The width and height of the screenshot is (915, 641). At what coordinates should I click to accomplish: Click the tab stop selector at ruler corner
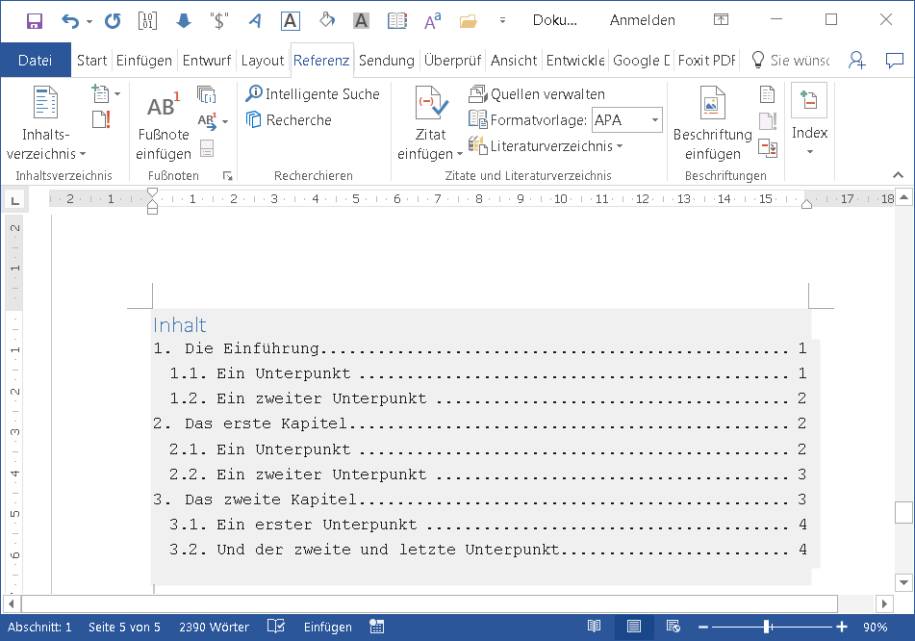(x=16, y=200)
